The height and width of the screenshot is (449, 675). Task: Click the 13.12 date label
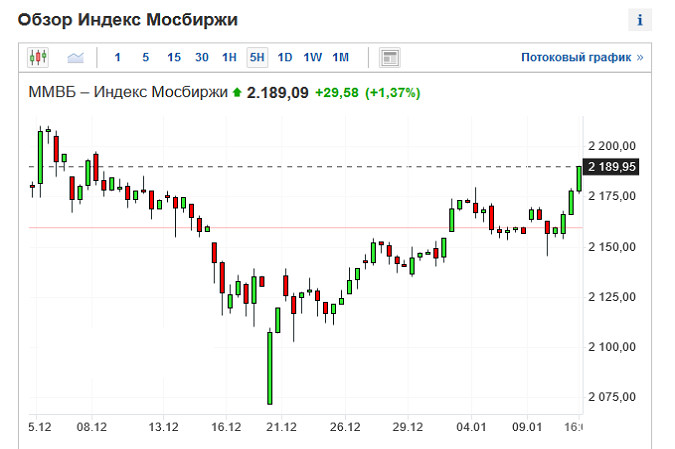tap(163, 427)
